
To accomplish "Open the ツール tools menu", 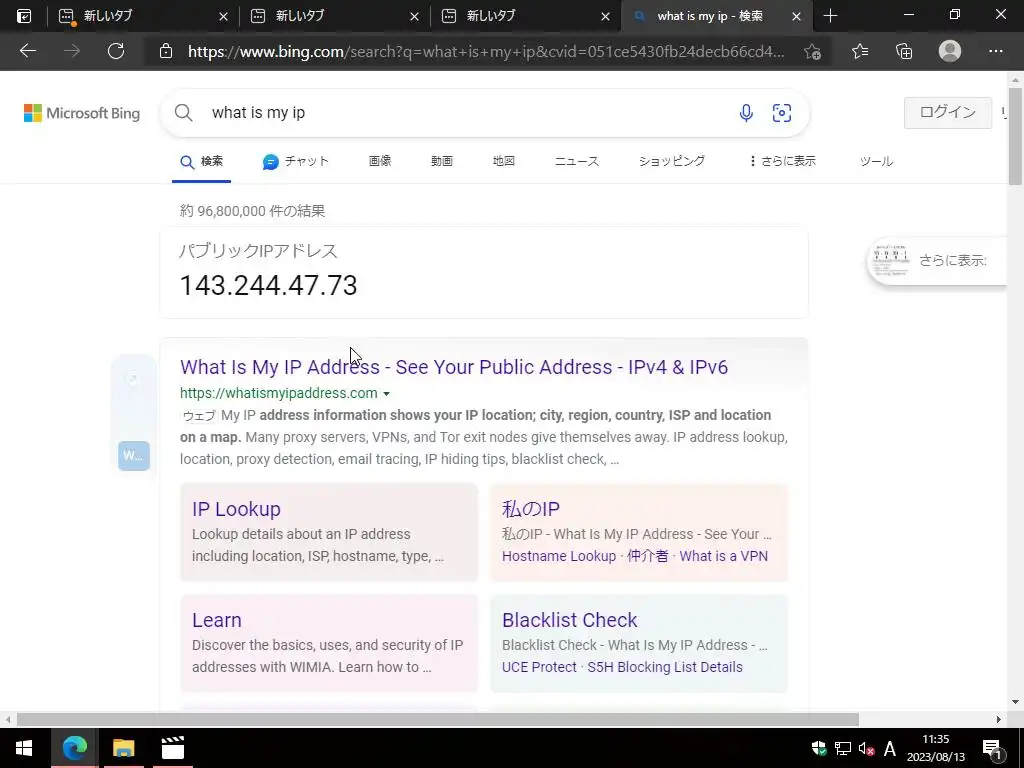I will [x=876, y=161].
